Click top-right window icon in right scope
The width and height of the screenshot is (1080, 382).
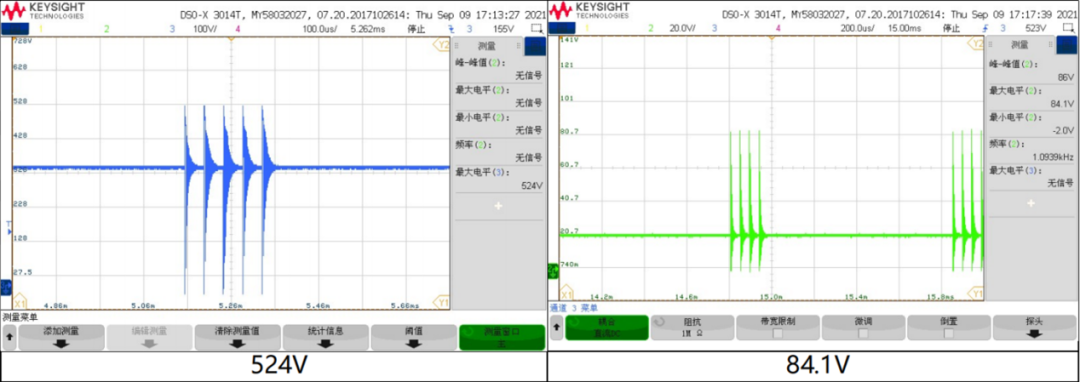coord(1068,28)
